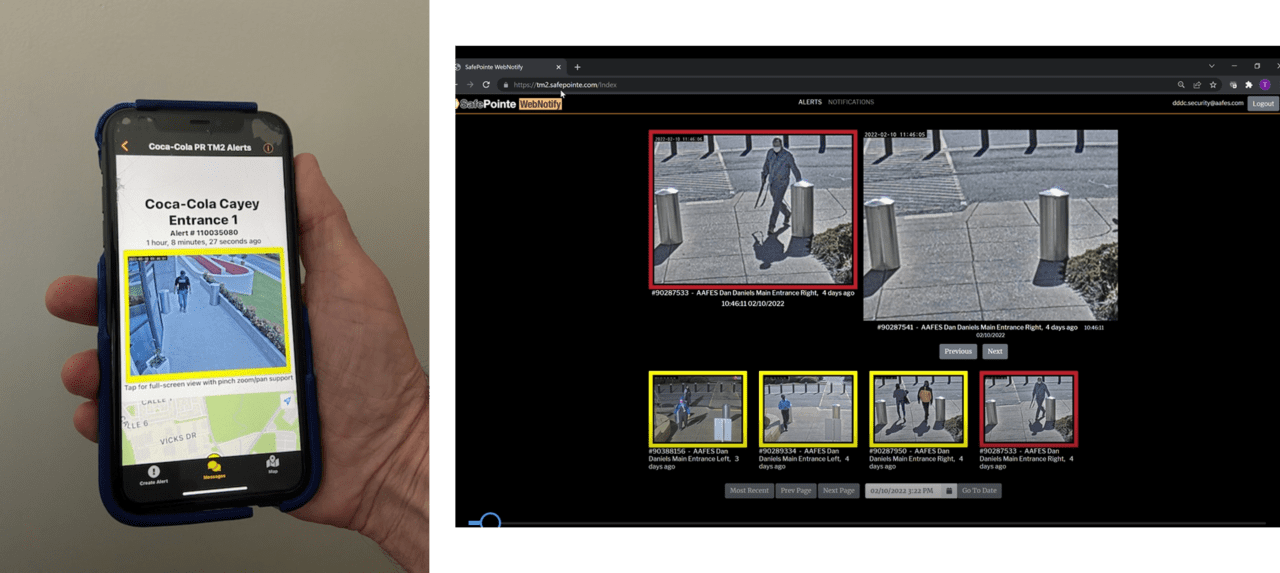Tap the location arrow on the phone map
Viewport: 1280px width, 573px height.
pyautogui.click(x=287, y=401)
